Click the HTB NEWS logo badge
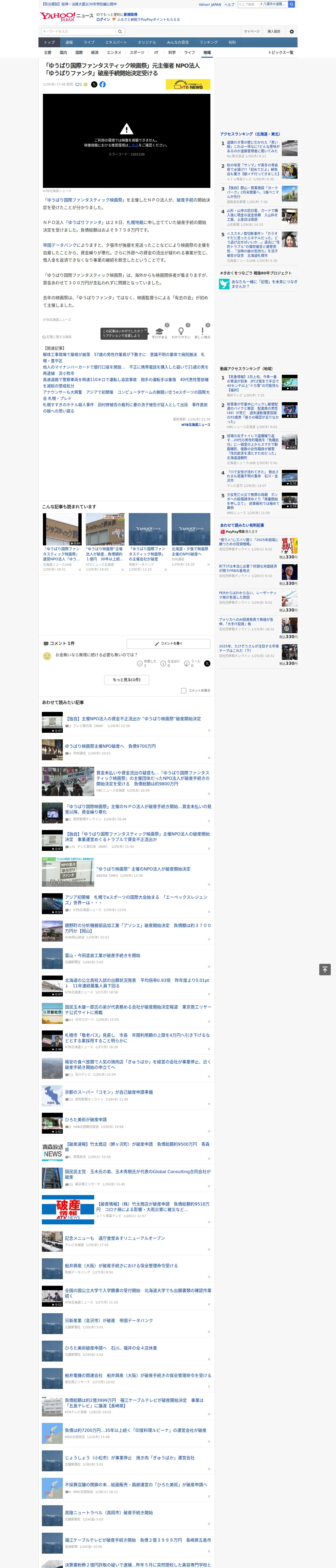 188,85
